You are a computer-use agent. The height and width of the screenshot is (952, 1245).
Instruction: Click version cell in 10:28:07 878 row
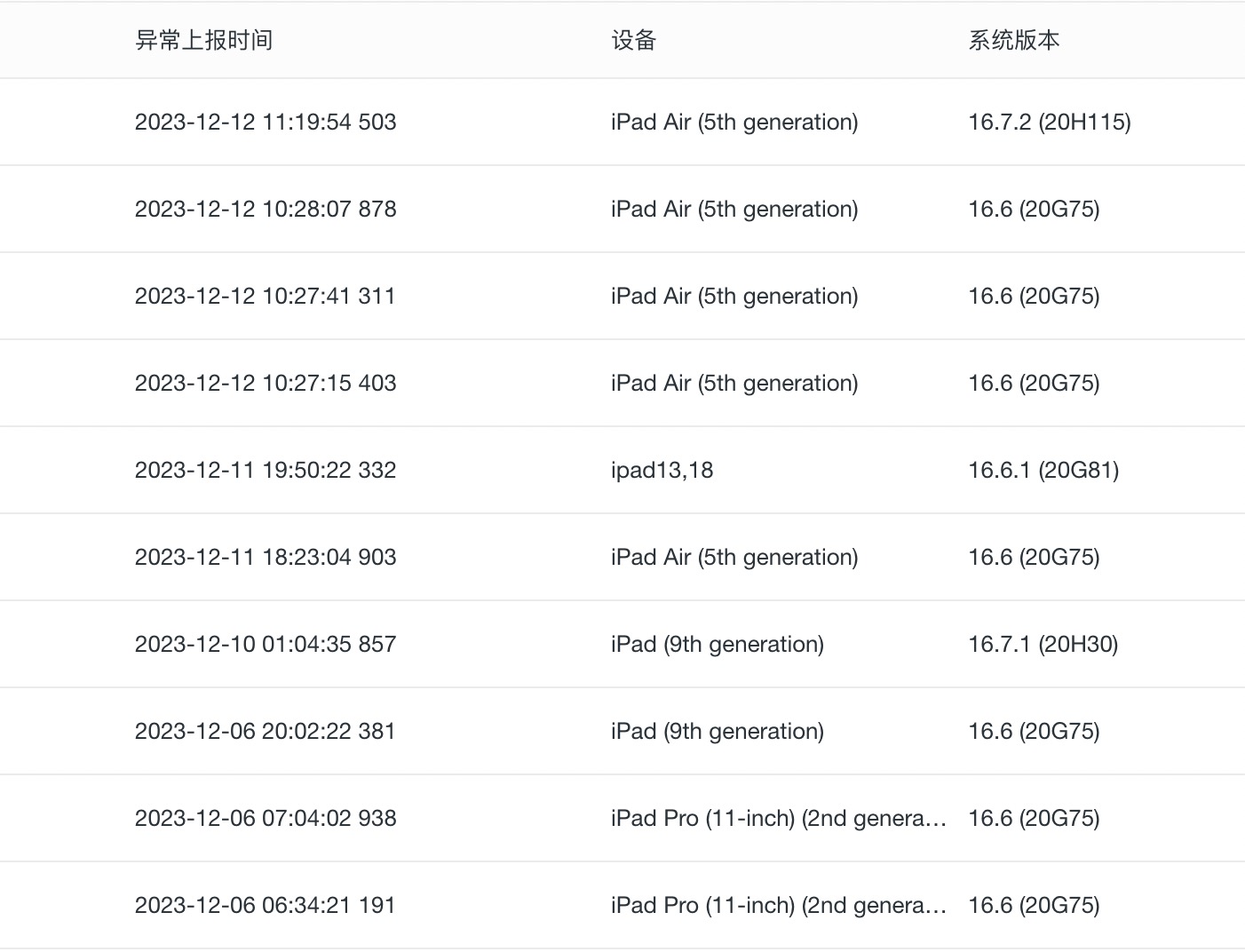tap(1034, 209)
